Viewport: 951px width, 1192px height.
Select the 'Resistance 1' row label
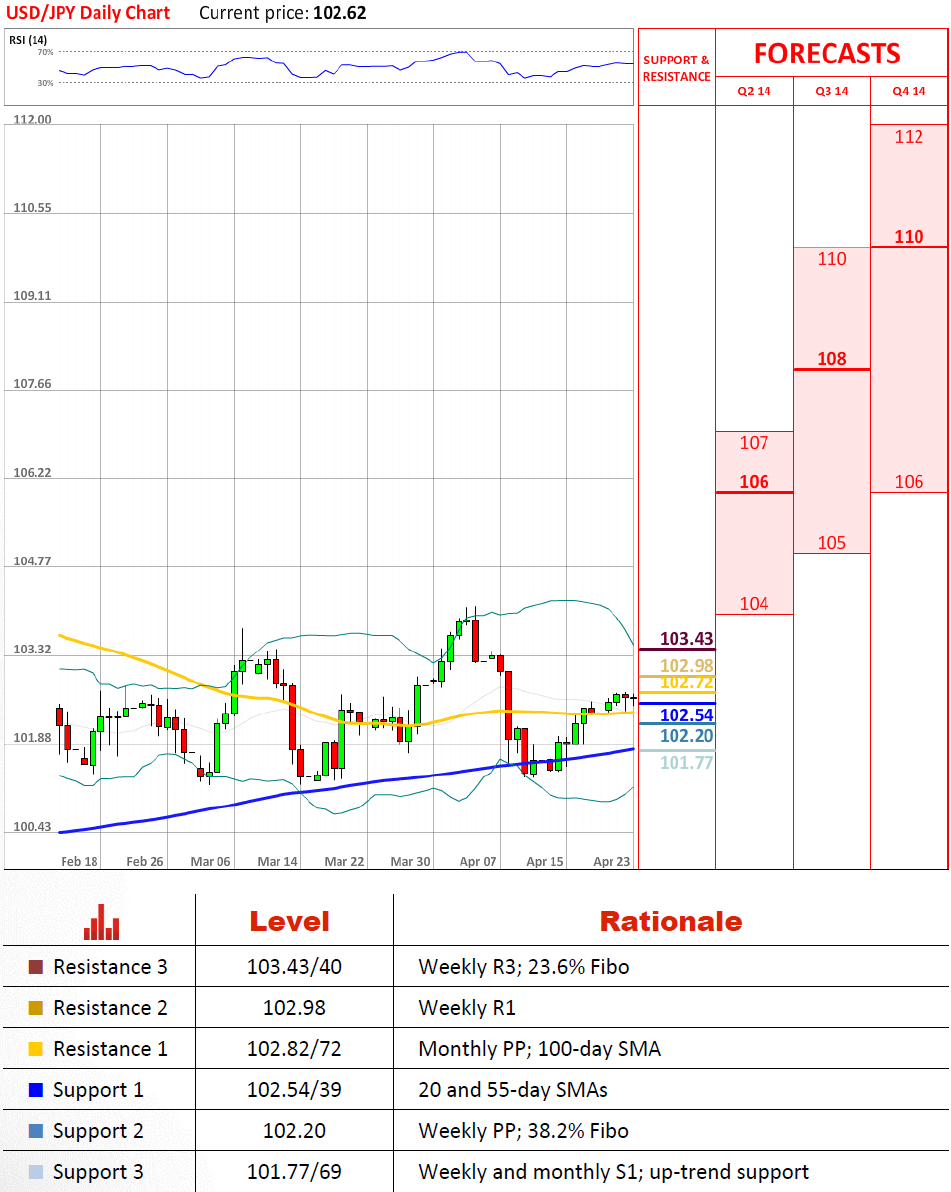tap(110, 1049)
